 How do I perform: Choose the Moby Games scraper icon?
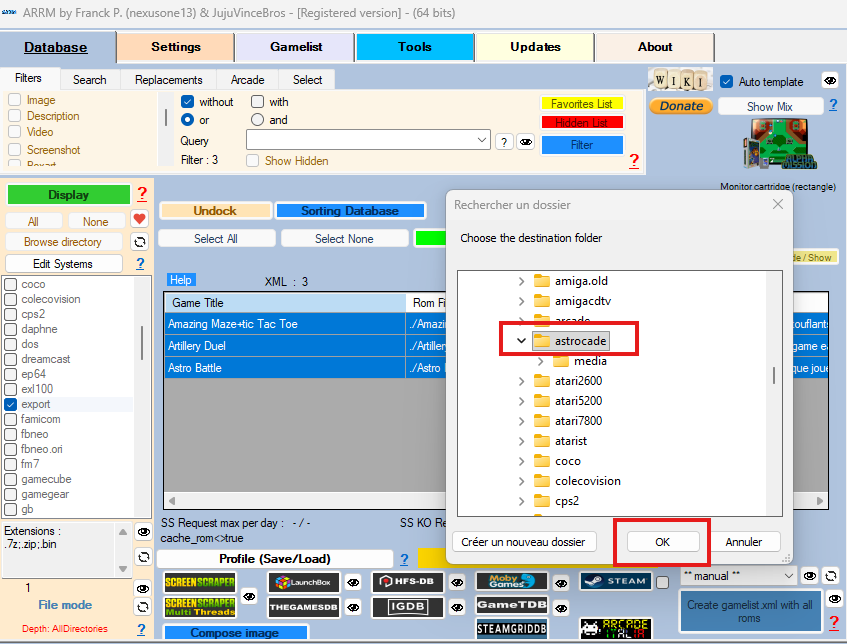coord(512,581)
